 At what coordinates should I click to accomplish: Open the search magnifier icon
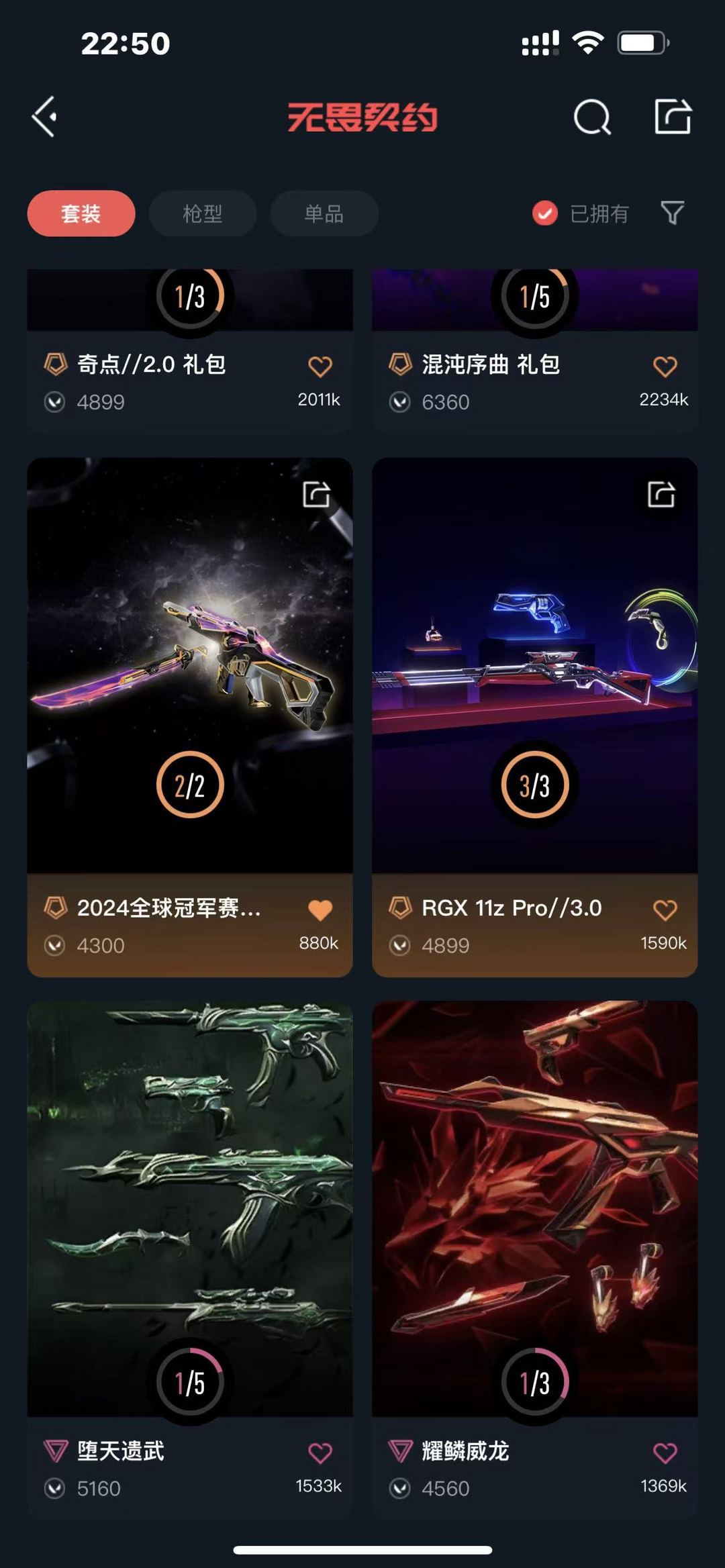click(592, 117)
